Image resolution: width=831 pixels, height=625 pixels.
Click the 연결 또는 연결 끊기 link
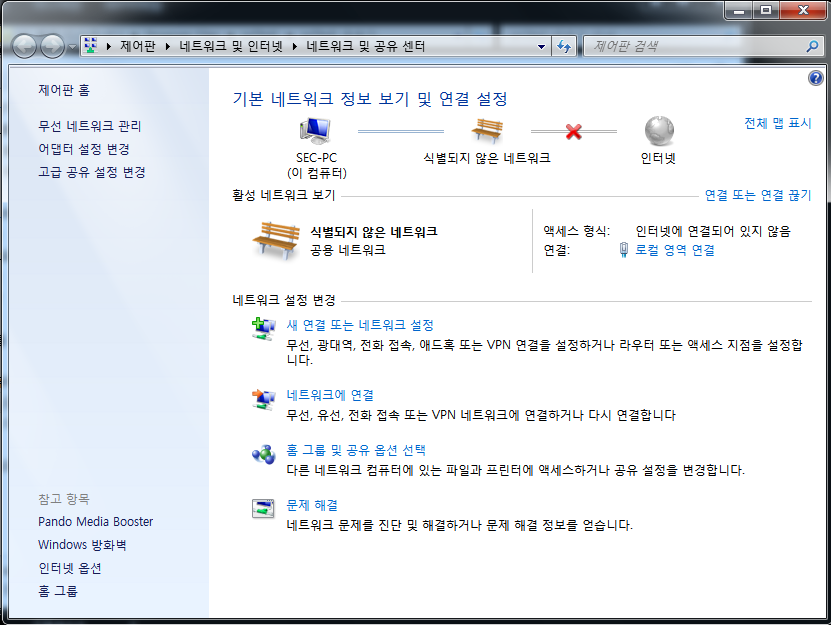758,195
